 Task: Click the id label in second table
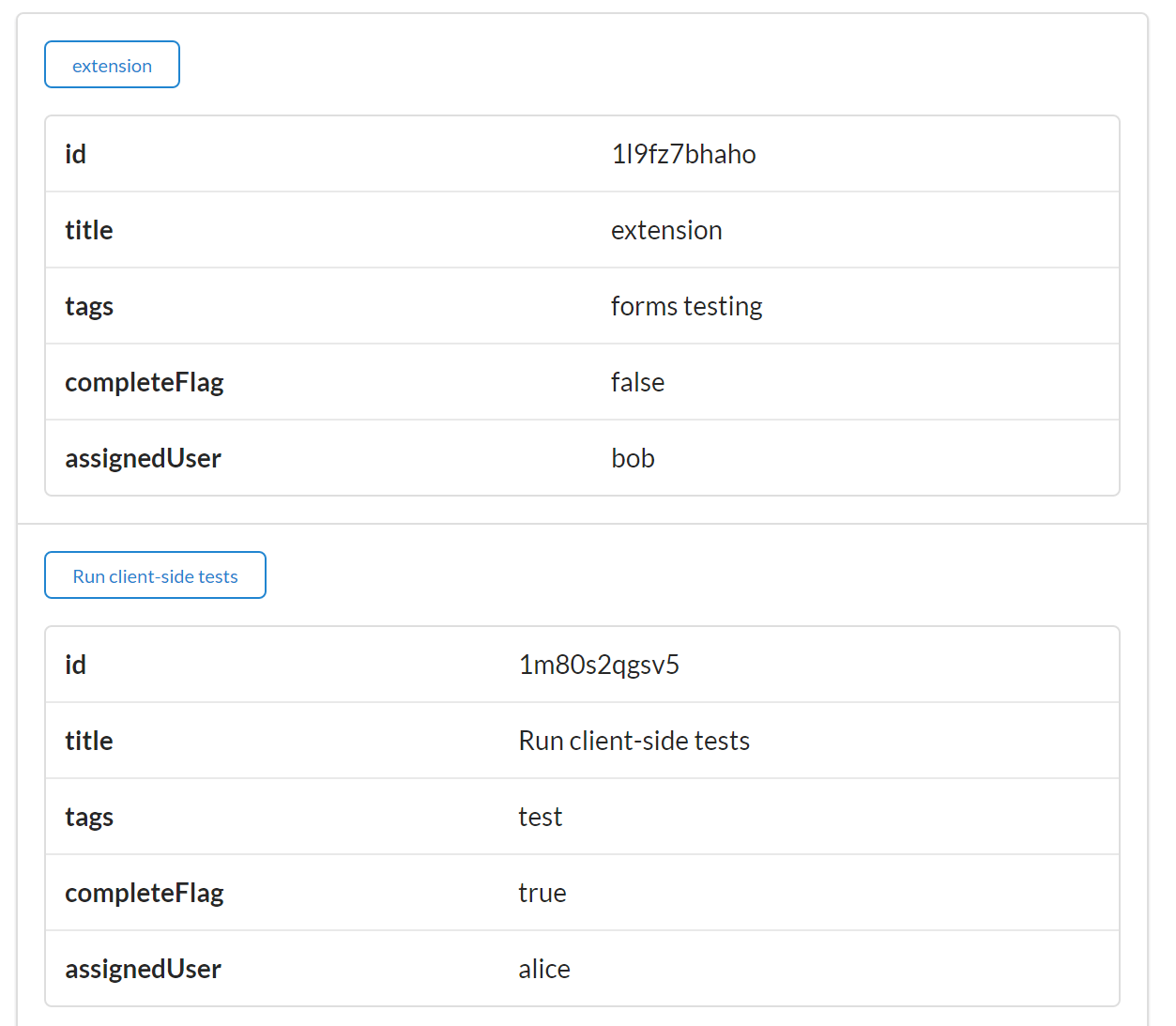tap(75, 665)
